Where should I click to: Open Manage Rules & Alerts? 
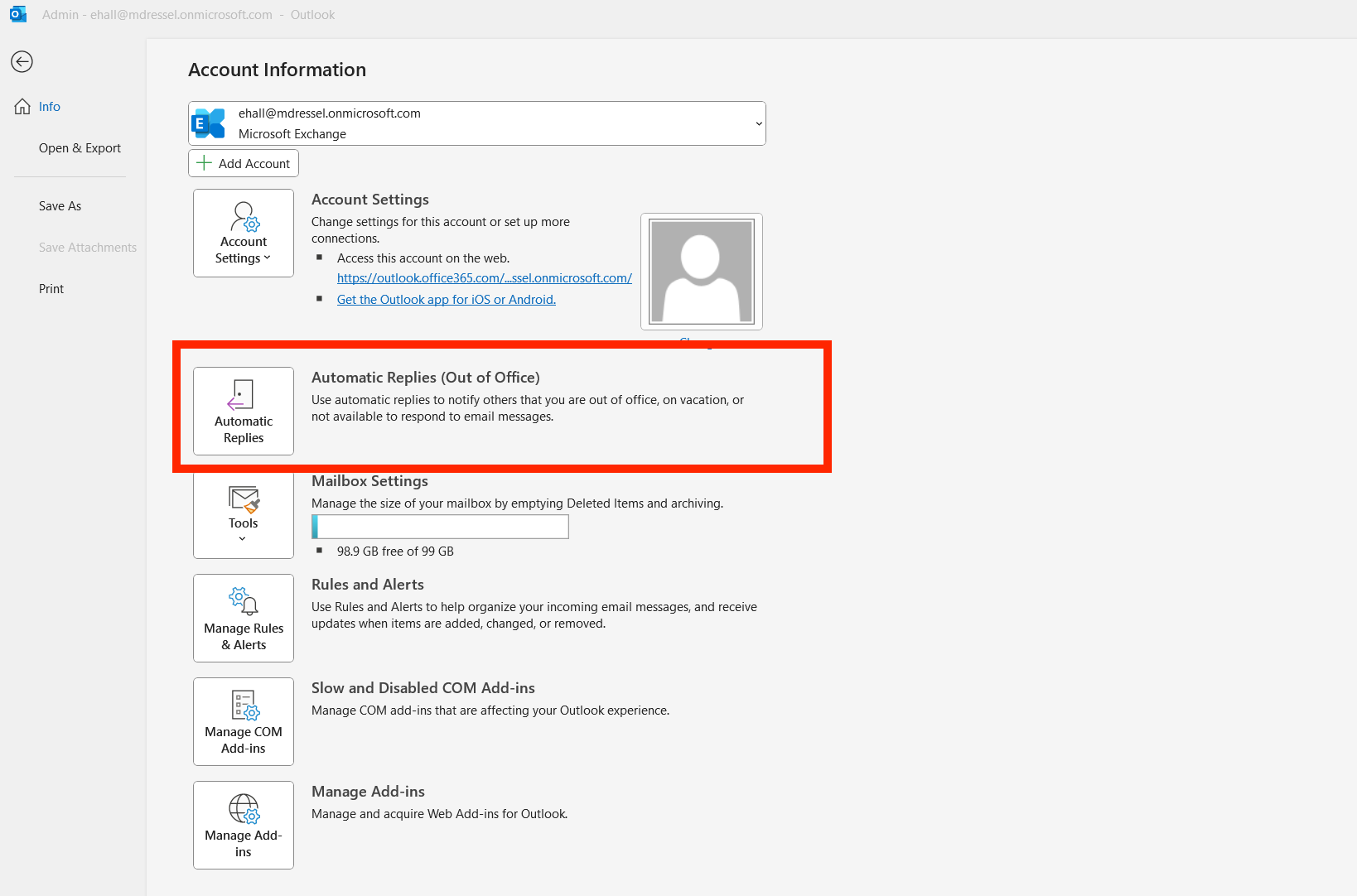(244, 618)
